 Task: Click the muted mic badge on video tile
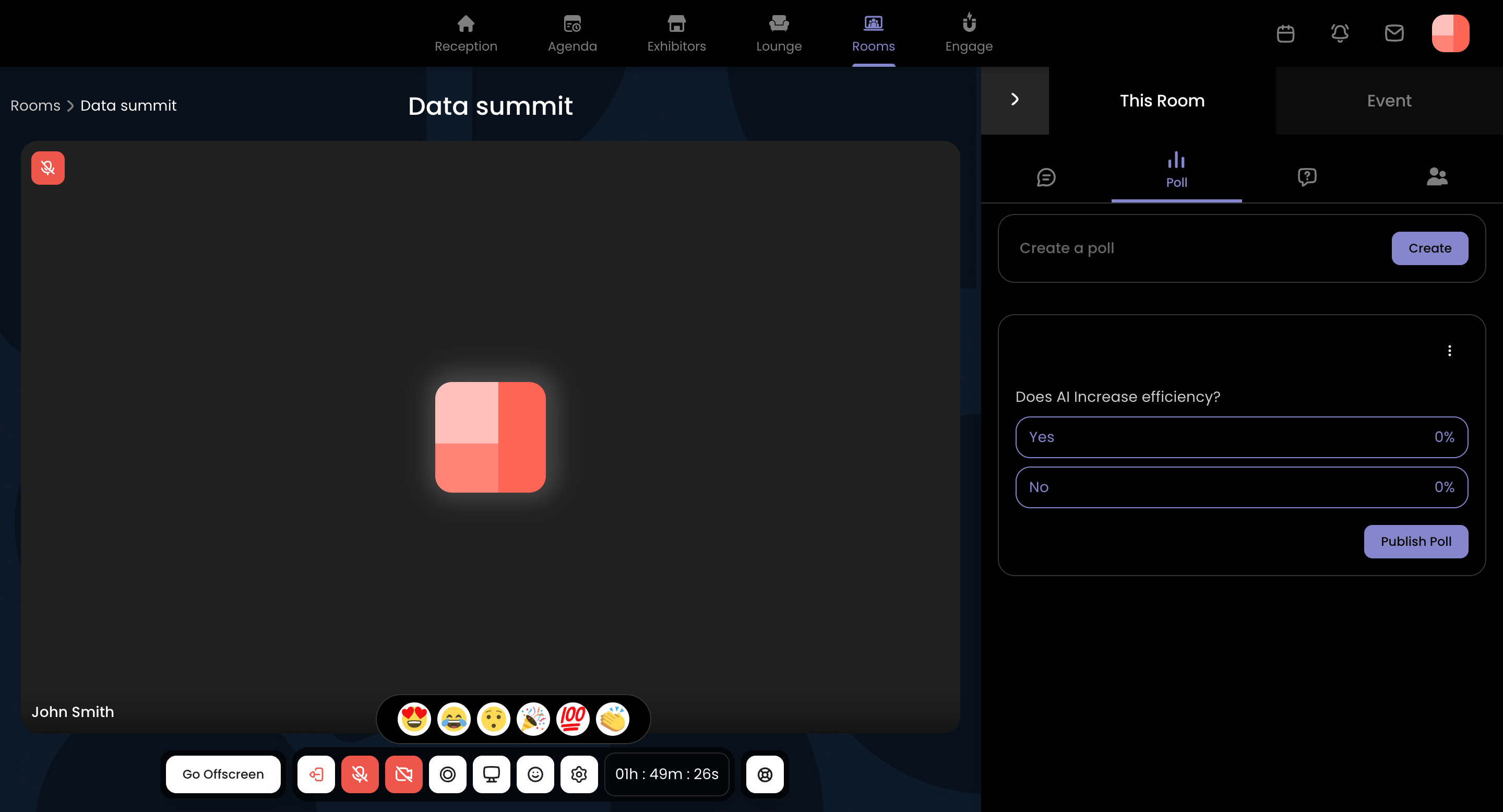point(48,168)
